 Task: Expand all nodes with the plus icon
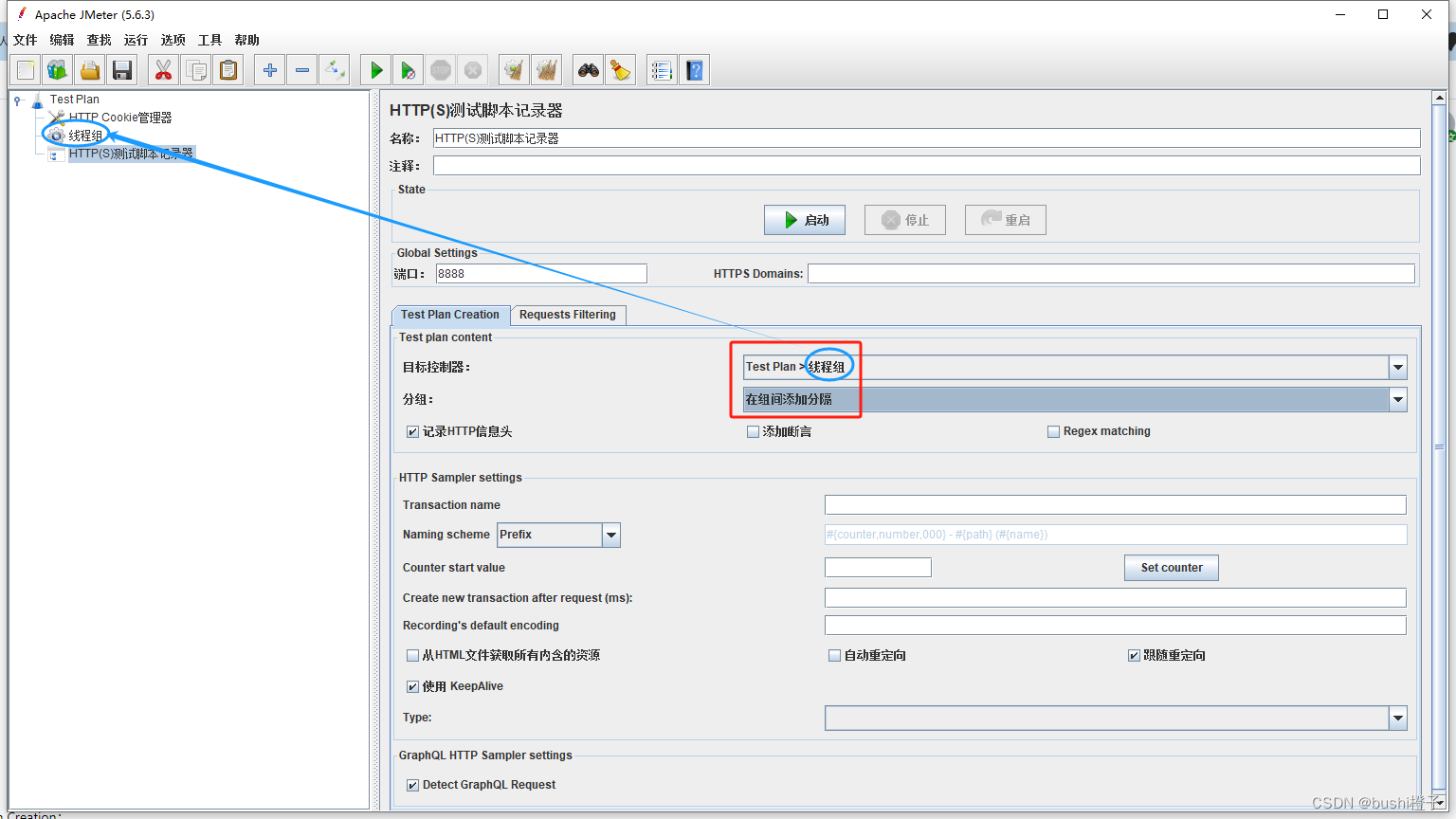270,70
